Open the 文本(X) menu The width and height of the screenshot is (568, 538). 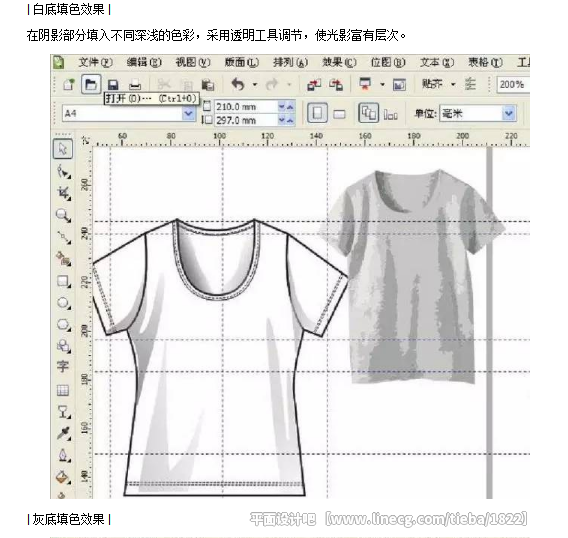point(437,62)
